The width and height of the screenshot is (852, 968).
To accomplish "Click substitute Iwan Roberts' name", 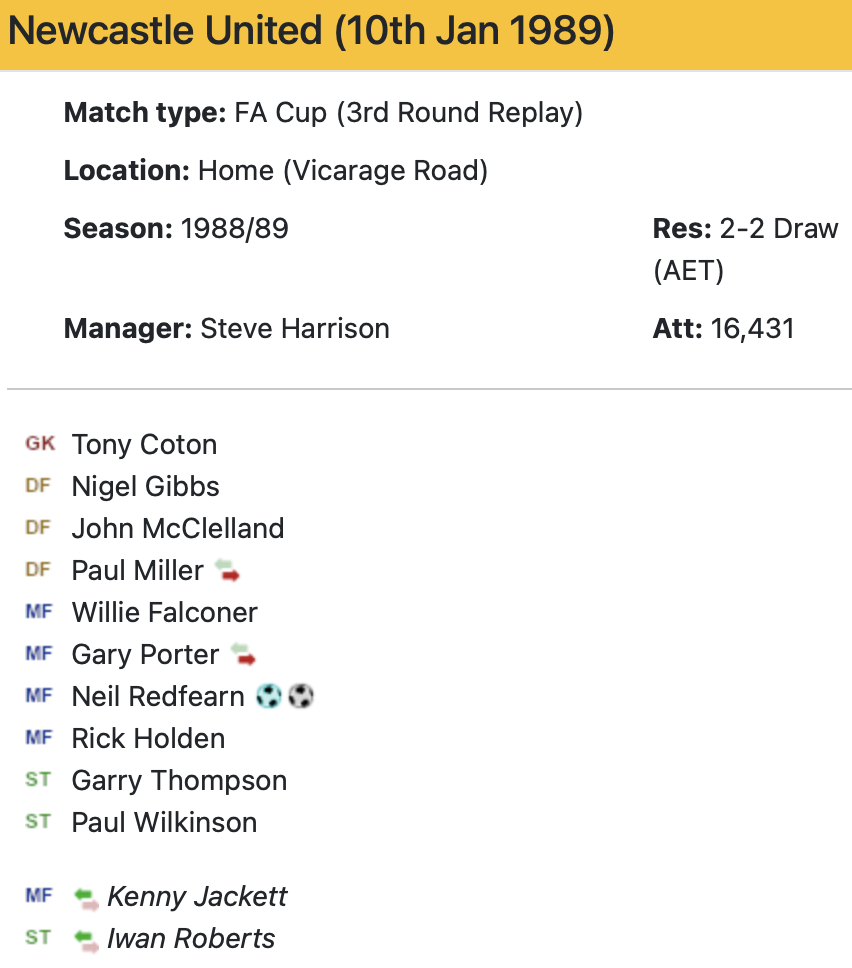I will pyautogui.click(x=191, y=939).
